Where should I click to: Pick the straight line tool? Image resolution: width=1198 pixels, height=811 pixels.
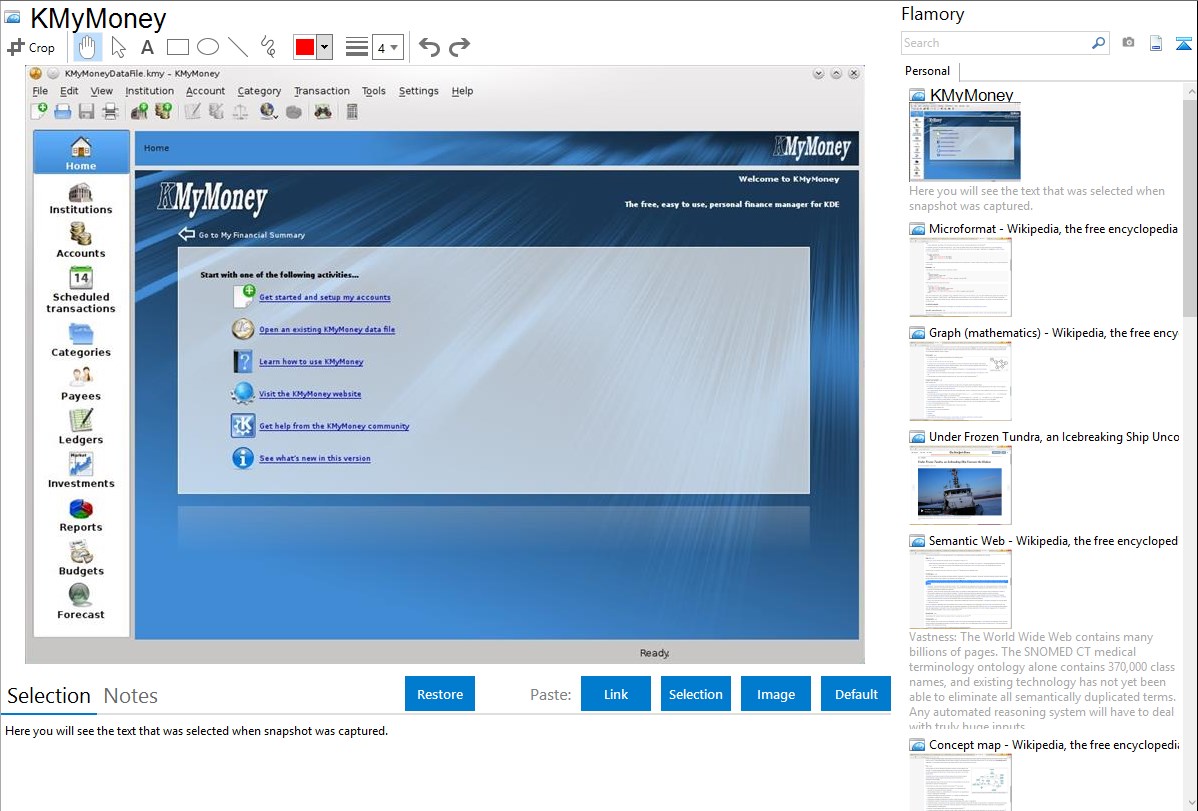pyautogui.click(x=238, y=47)
